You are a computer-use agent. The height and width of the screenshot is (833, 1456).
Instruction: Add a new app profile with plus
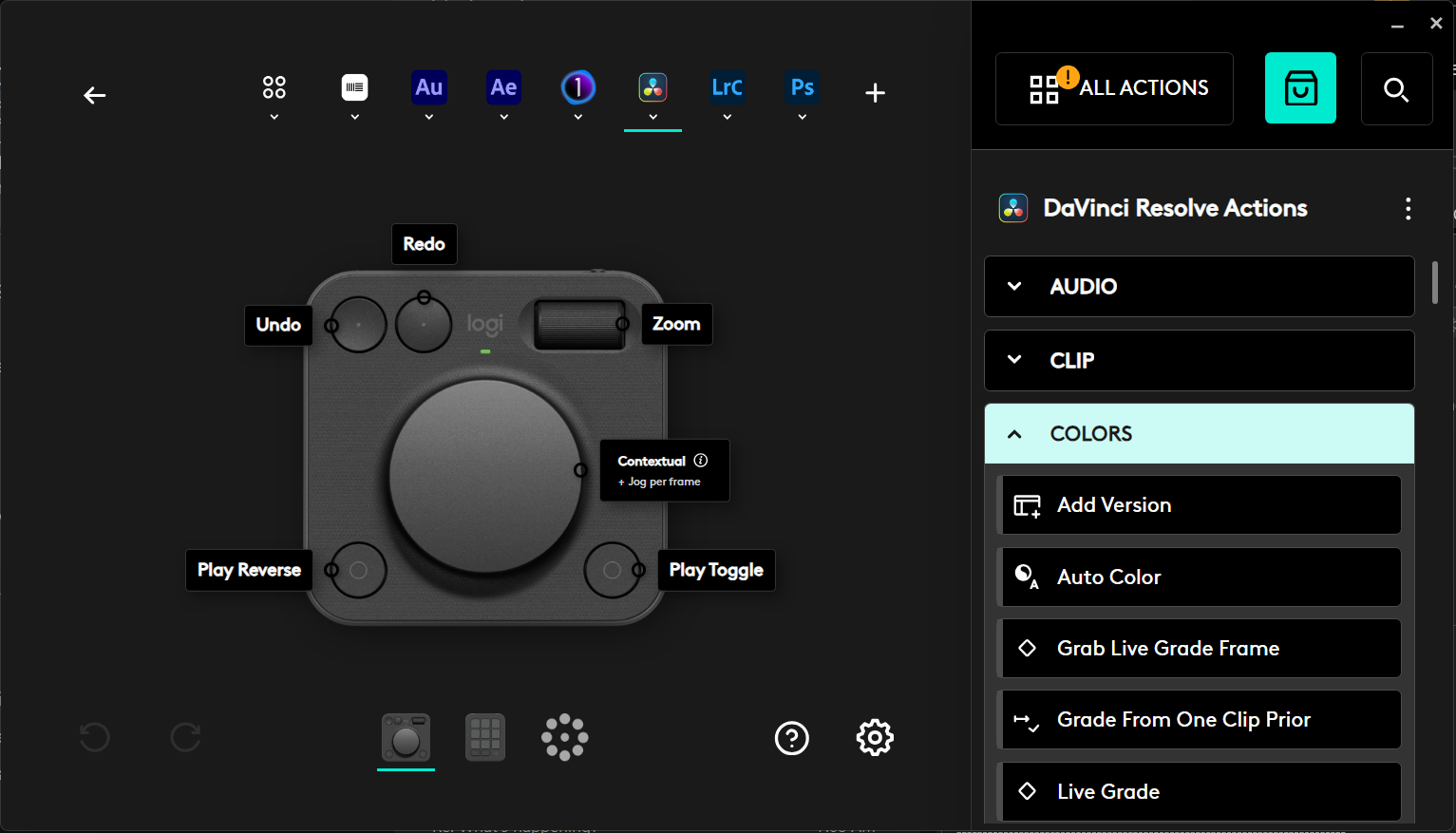point(876,92)
